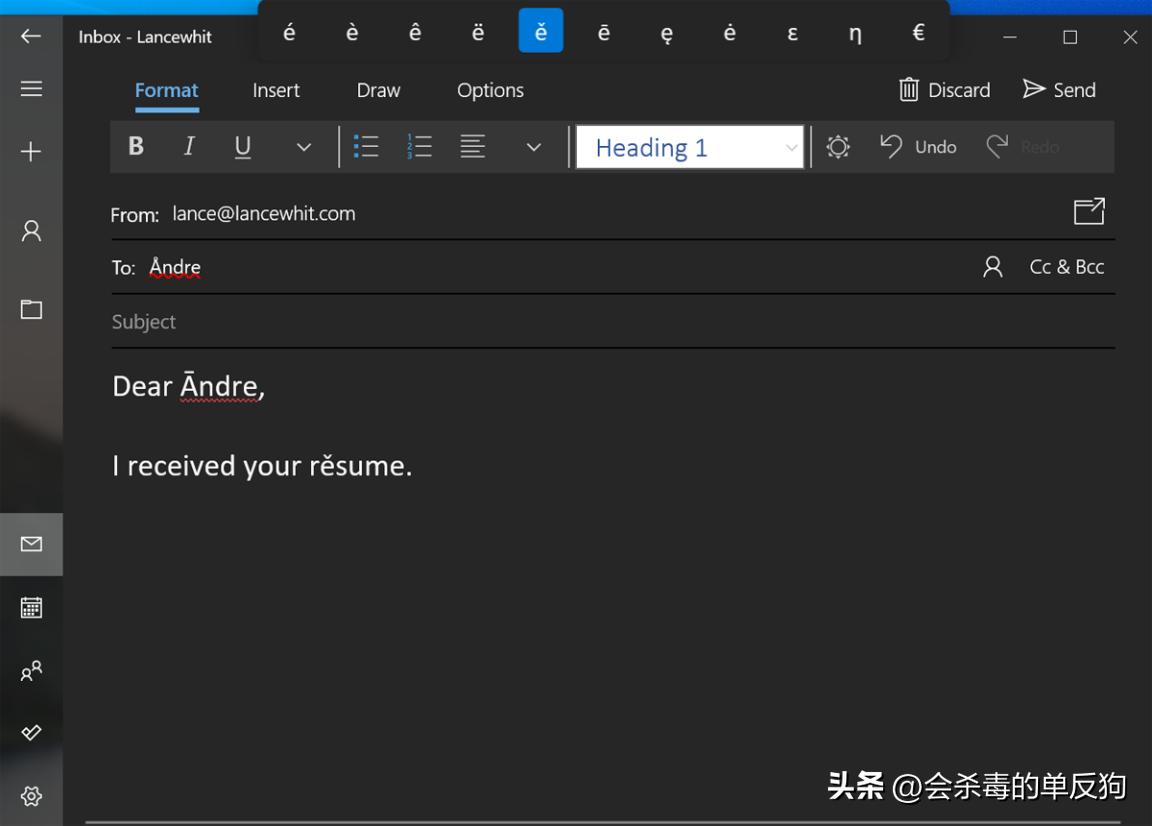1152x826 pixels.
Task: Open the People icon in sidebar
Action: pyautogui.click(x=31, y=671)
